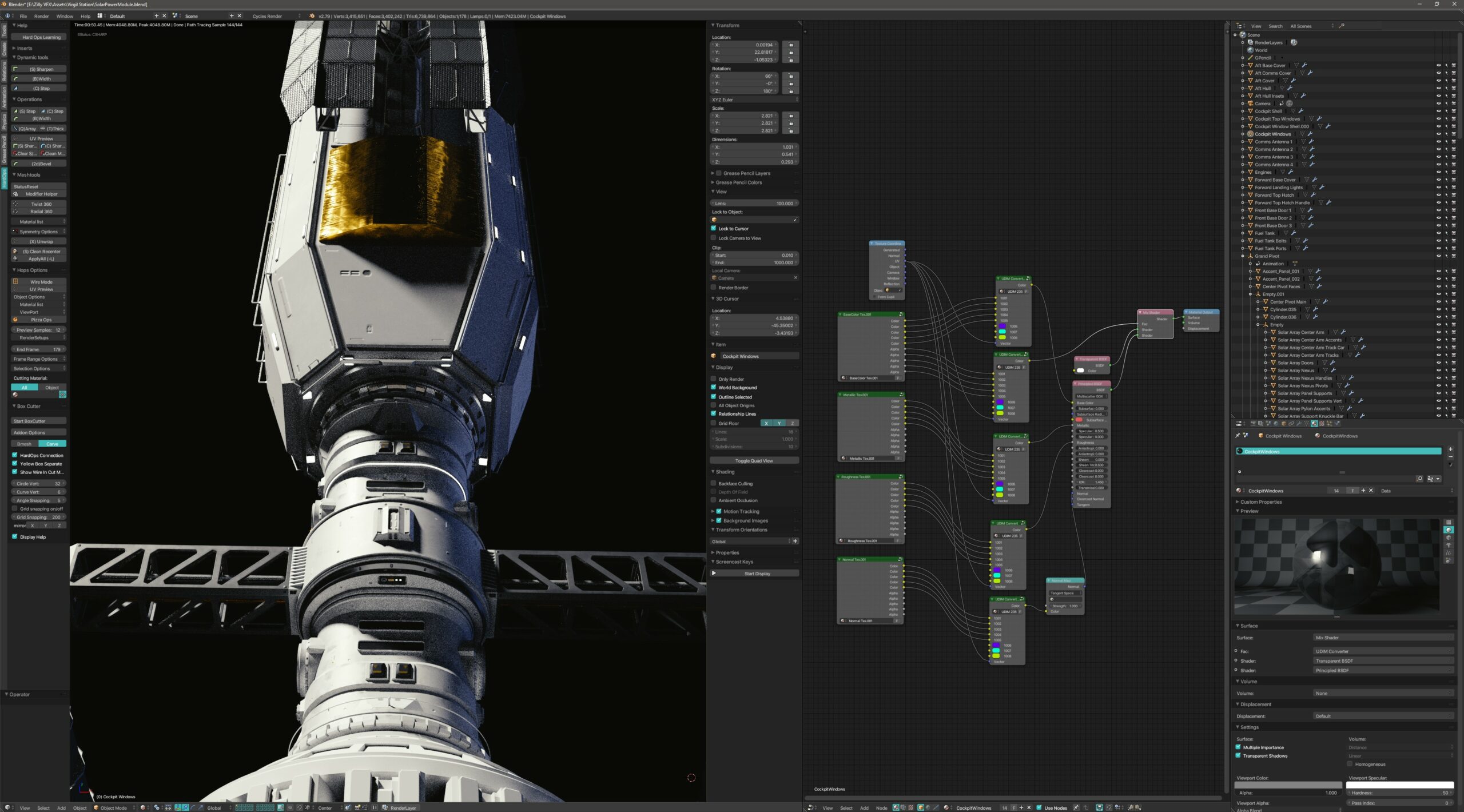Open the Mesh Data triangle properties tab
The width and height of the screenshot is (1464, 812).
point(1306,424)
